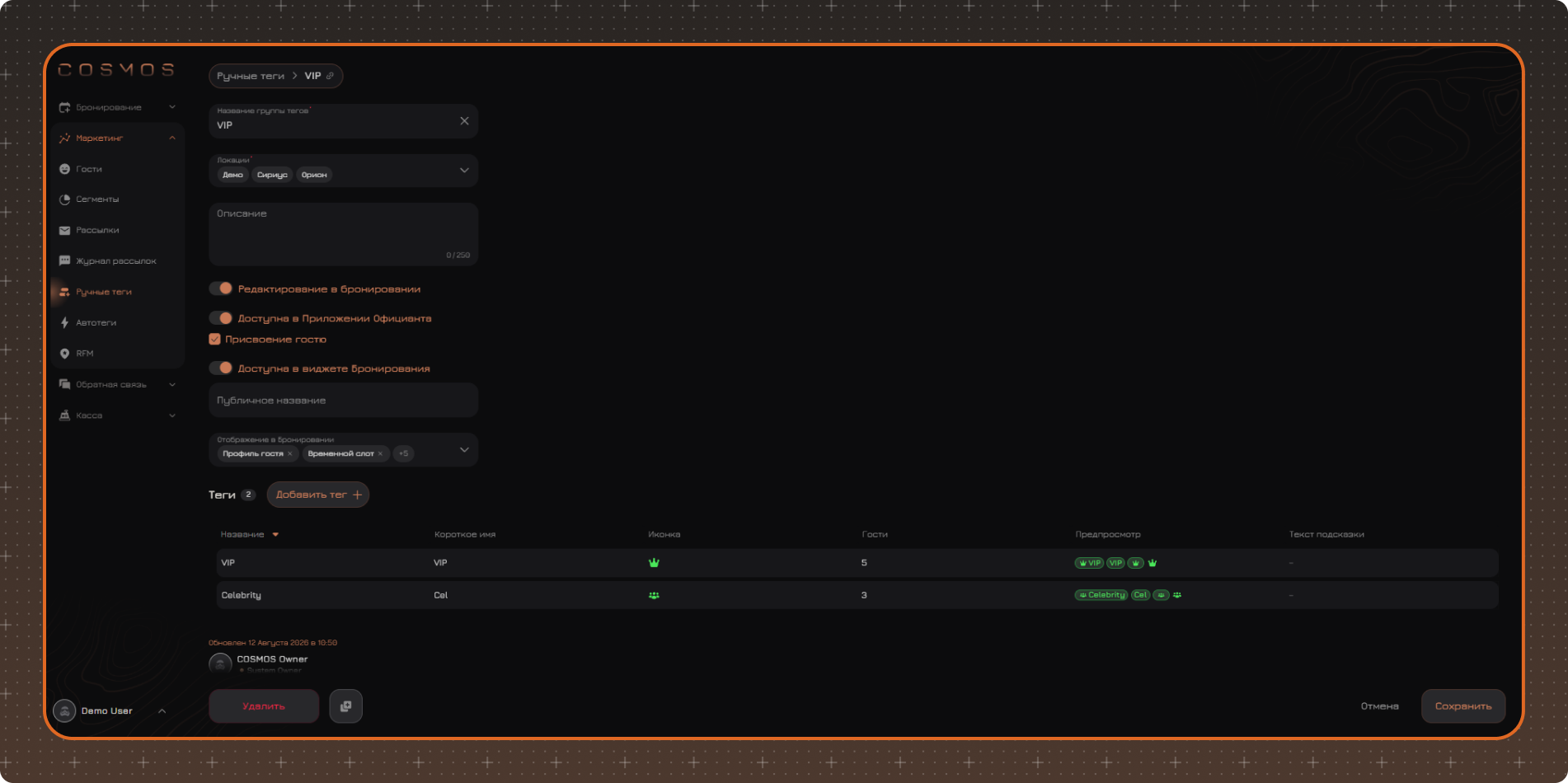Expand the Demo User menu chevron
Screen dimensions: 1568x783
162,710
